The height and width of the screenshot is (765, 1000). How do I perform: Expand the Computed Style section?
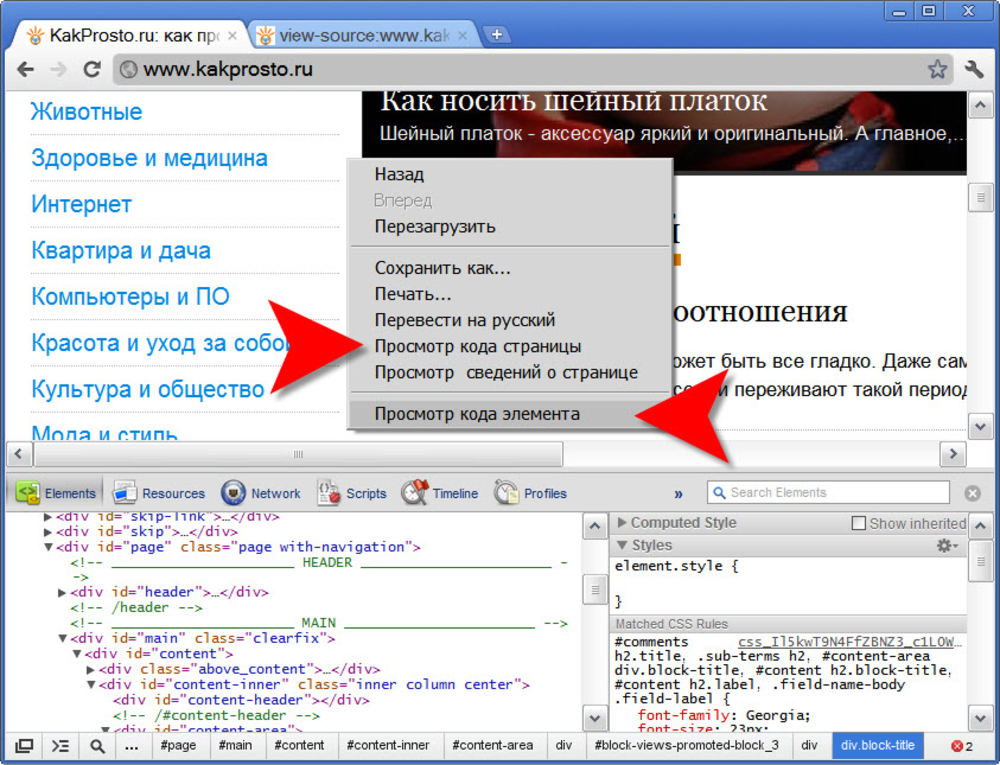pyautogui.click(x=623, y=522)
